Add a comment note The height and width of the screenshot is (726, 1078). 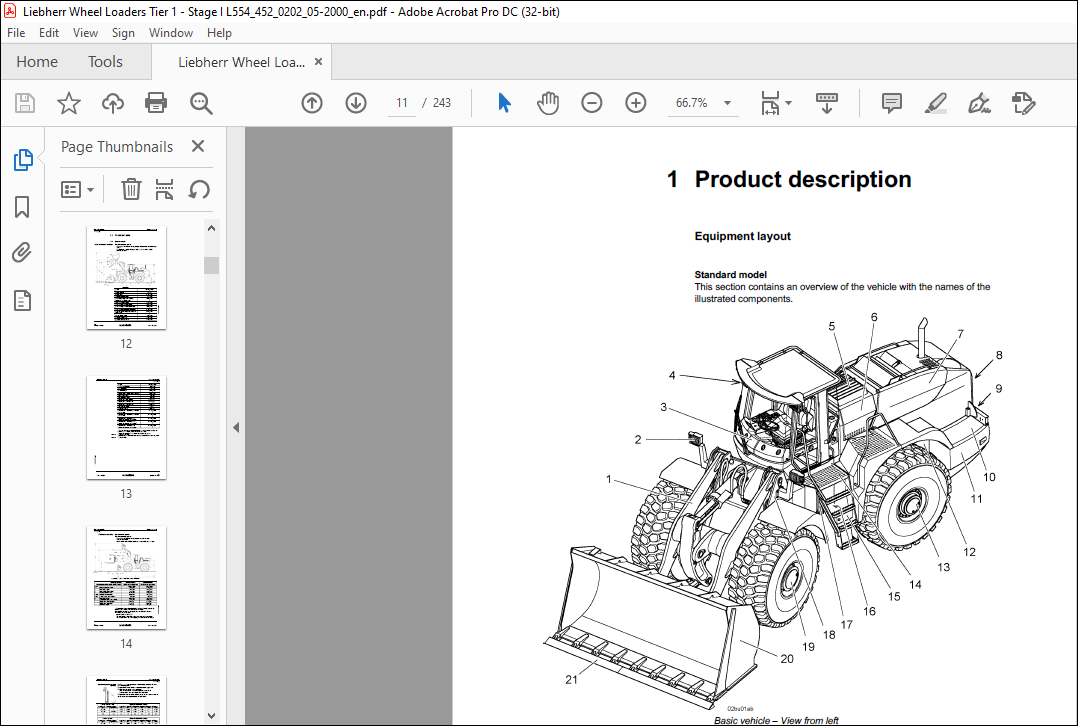pos(892,103)
